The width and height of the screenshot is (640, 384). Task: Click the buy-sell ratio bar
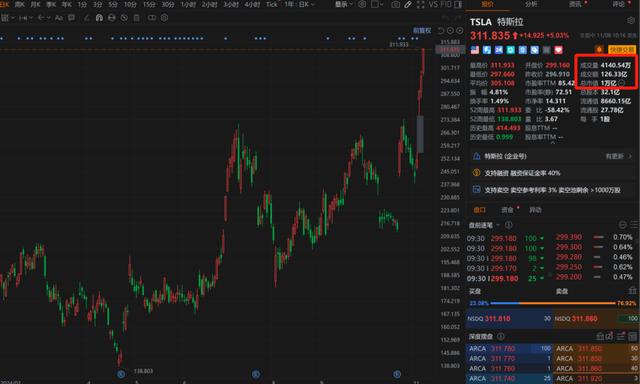coord(553,303)
